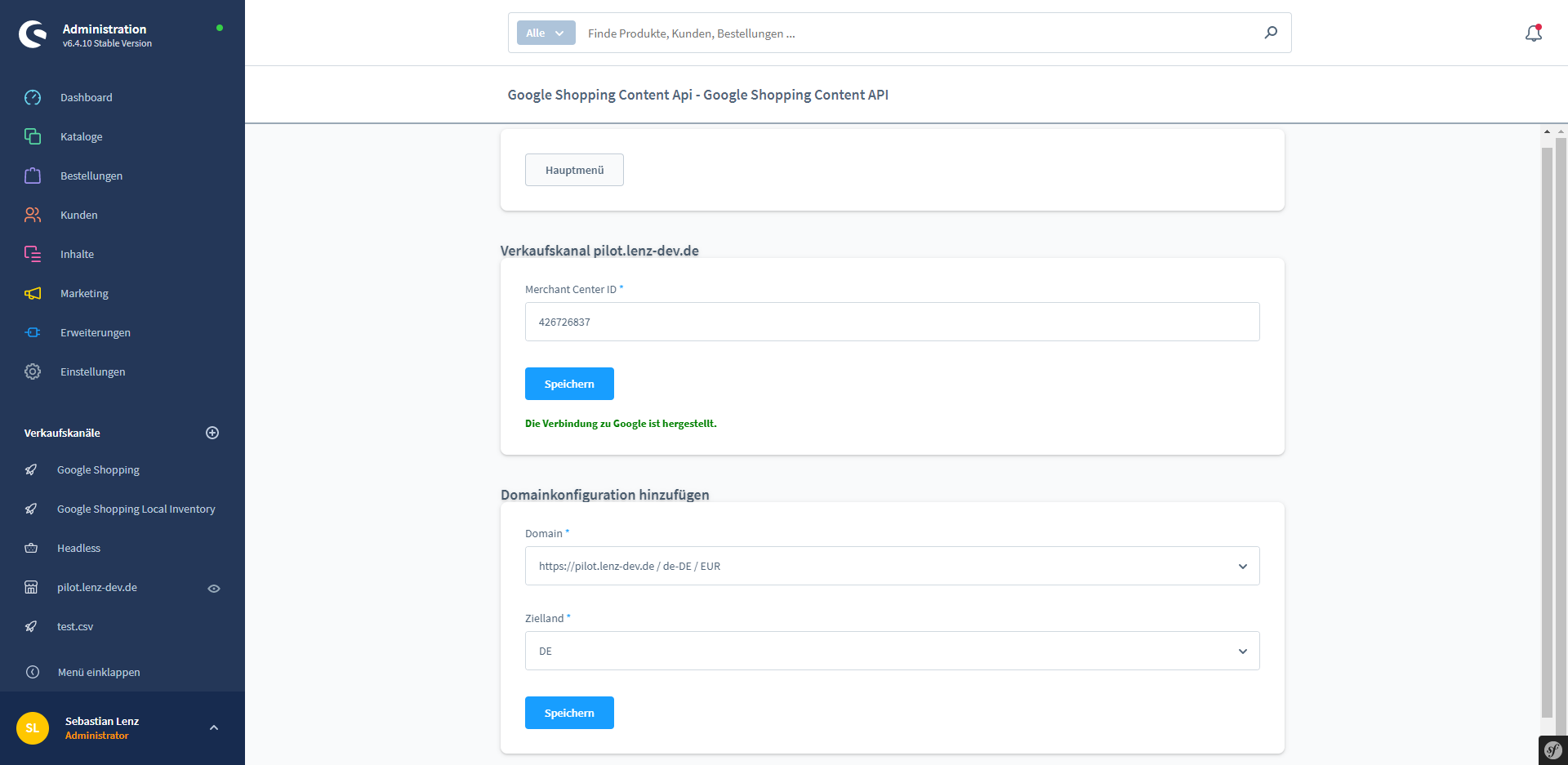Open Marketing menu item
This screenshot has height=765, width=1568.
click(84, 293)
